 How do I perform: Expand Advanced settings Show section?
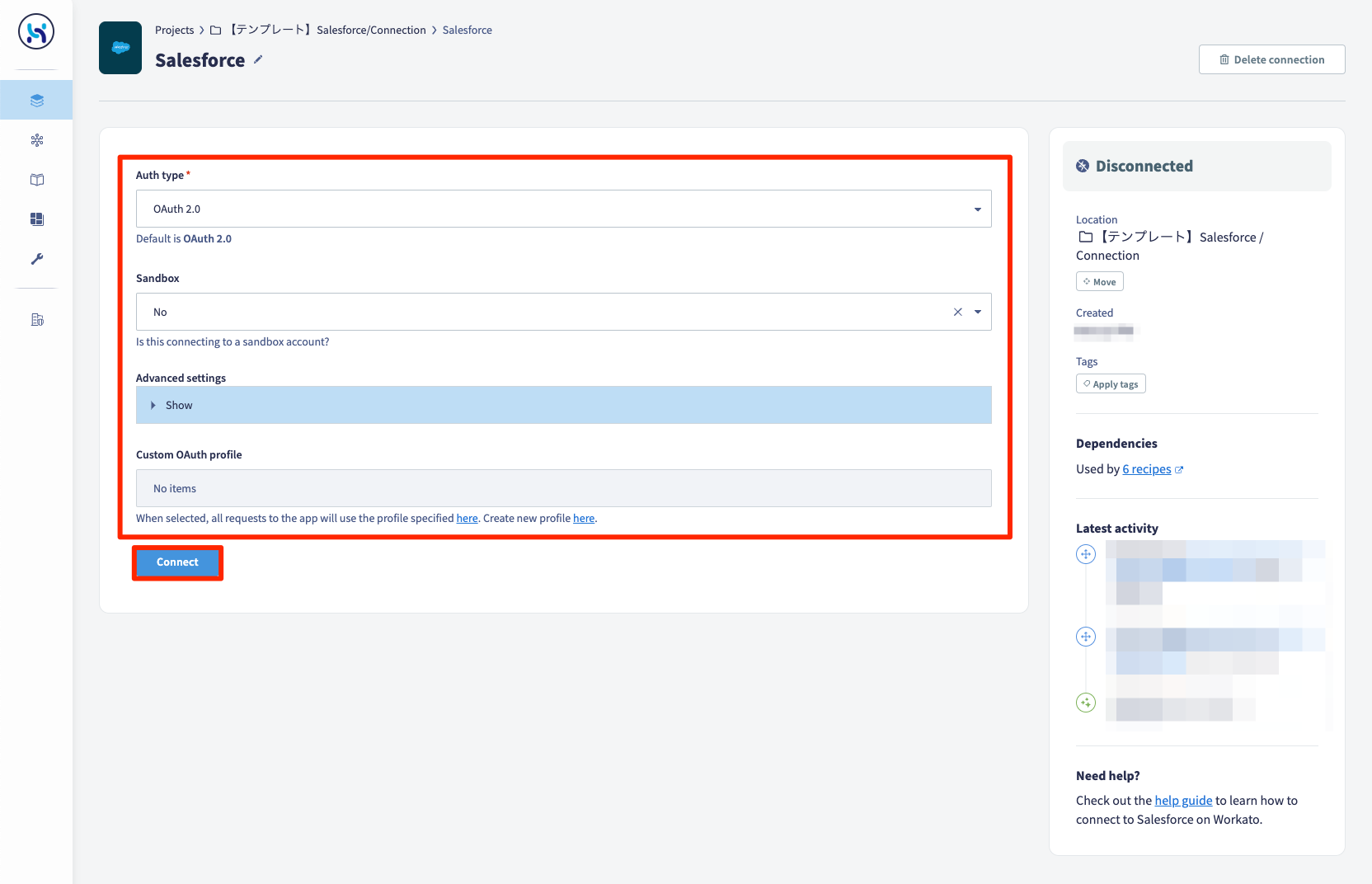coord(564,405)
